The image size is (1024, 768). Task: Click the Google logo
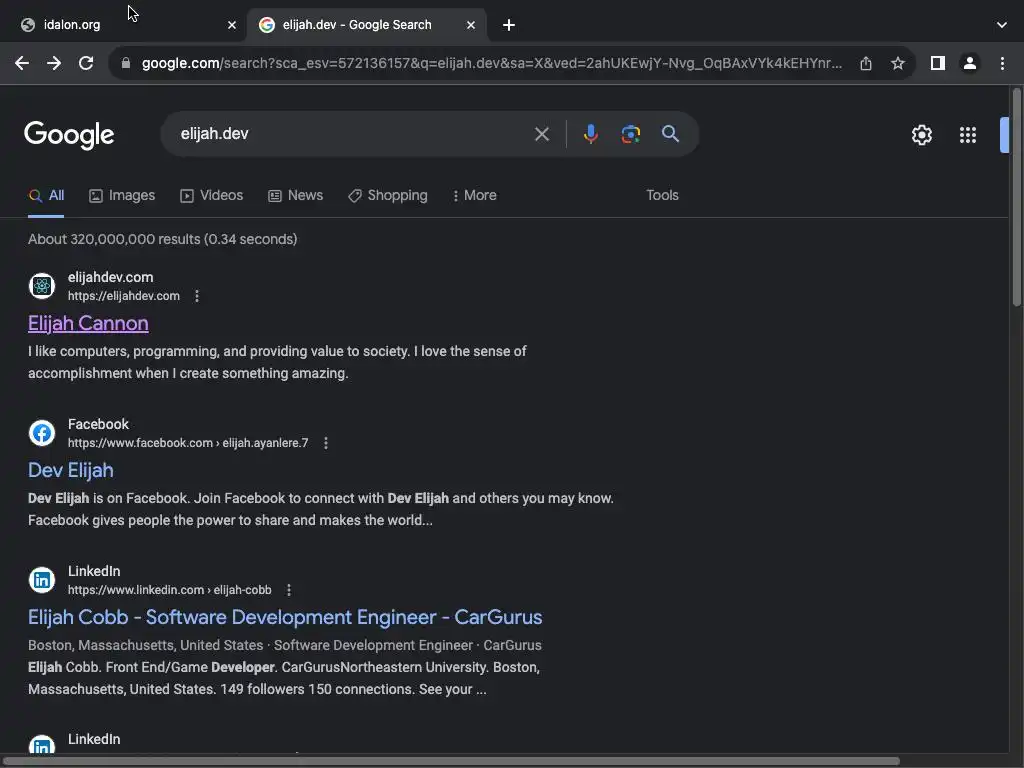point(69,135)
